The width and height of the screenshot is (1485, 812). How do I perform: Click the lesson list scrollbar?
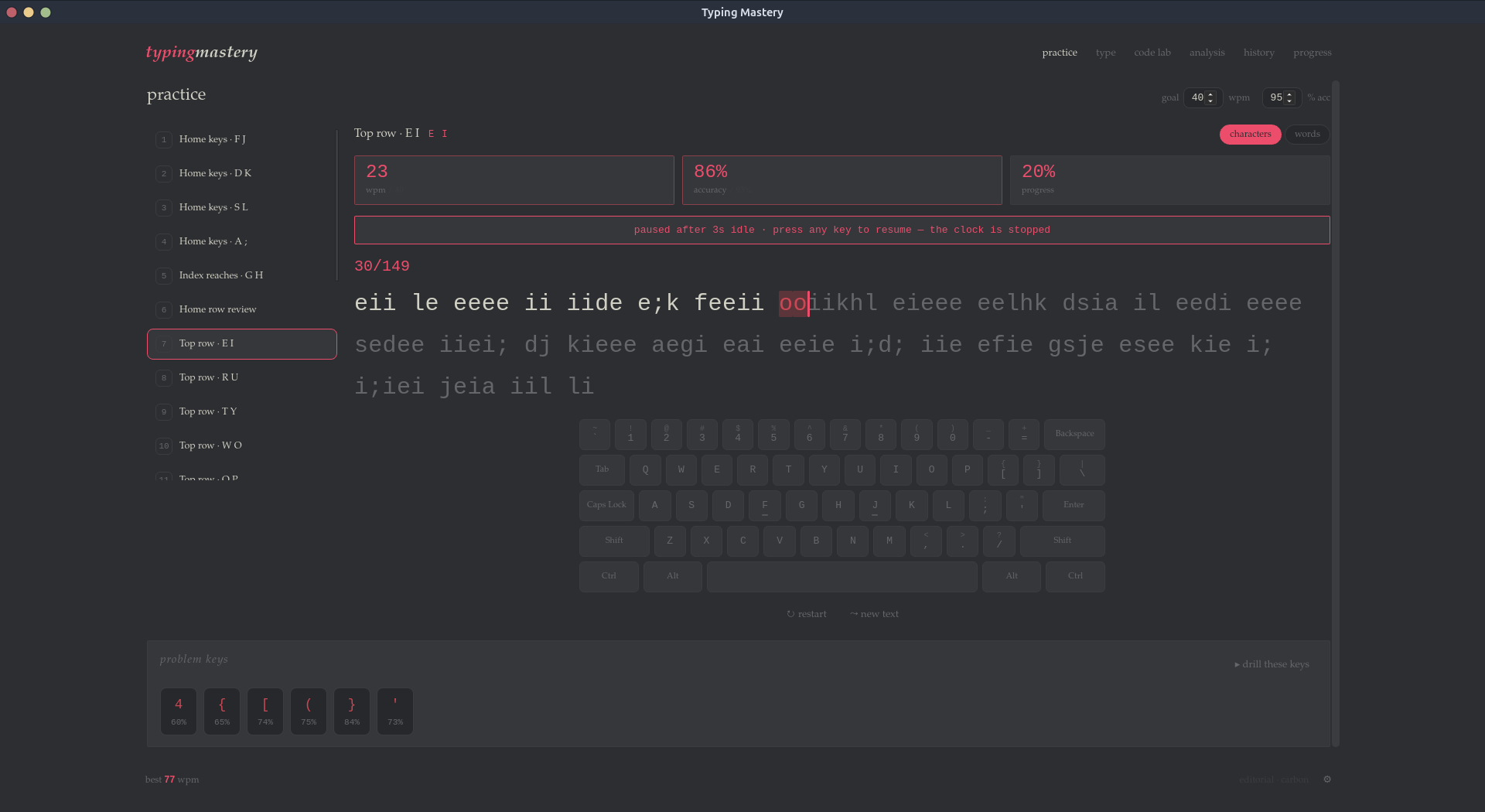336,205
